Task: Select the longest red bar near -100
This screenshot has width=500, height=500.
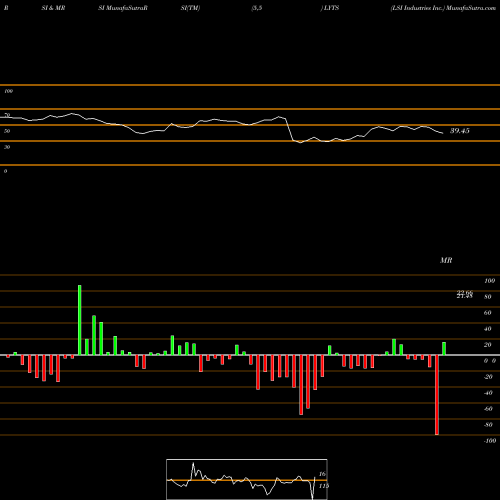Action: [x=437, y=395]
